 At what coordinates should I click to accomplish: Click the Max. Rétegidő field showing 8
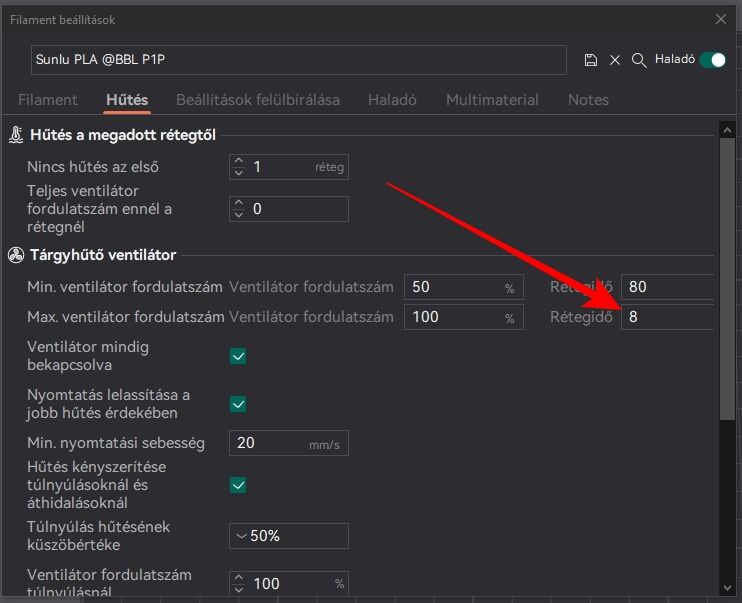[x=667, y=317]
